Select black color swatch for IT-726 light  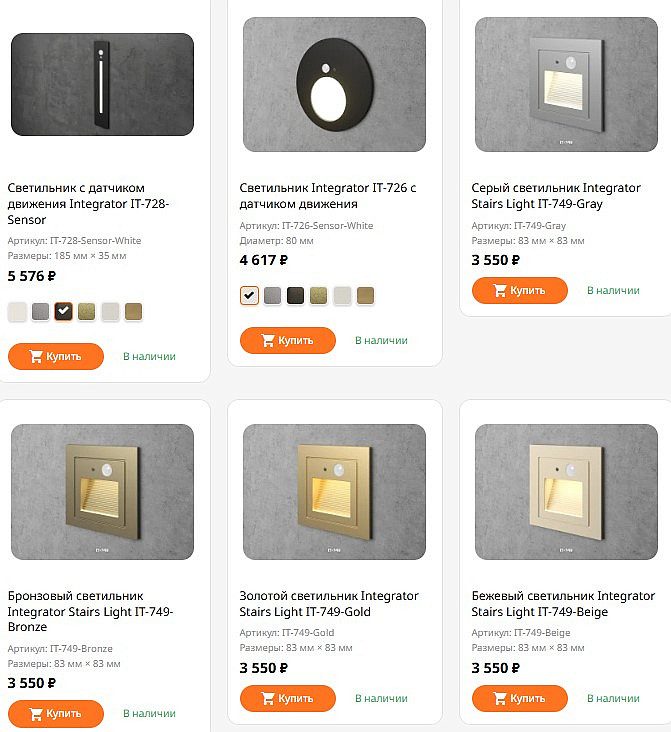pyautogui.click(x=295, y=295)
